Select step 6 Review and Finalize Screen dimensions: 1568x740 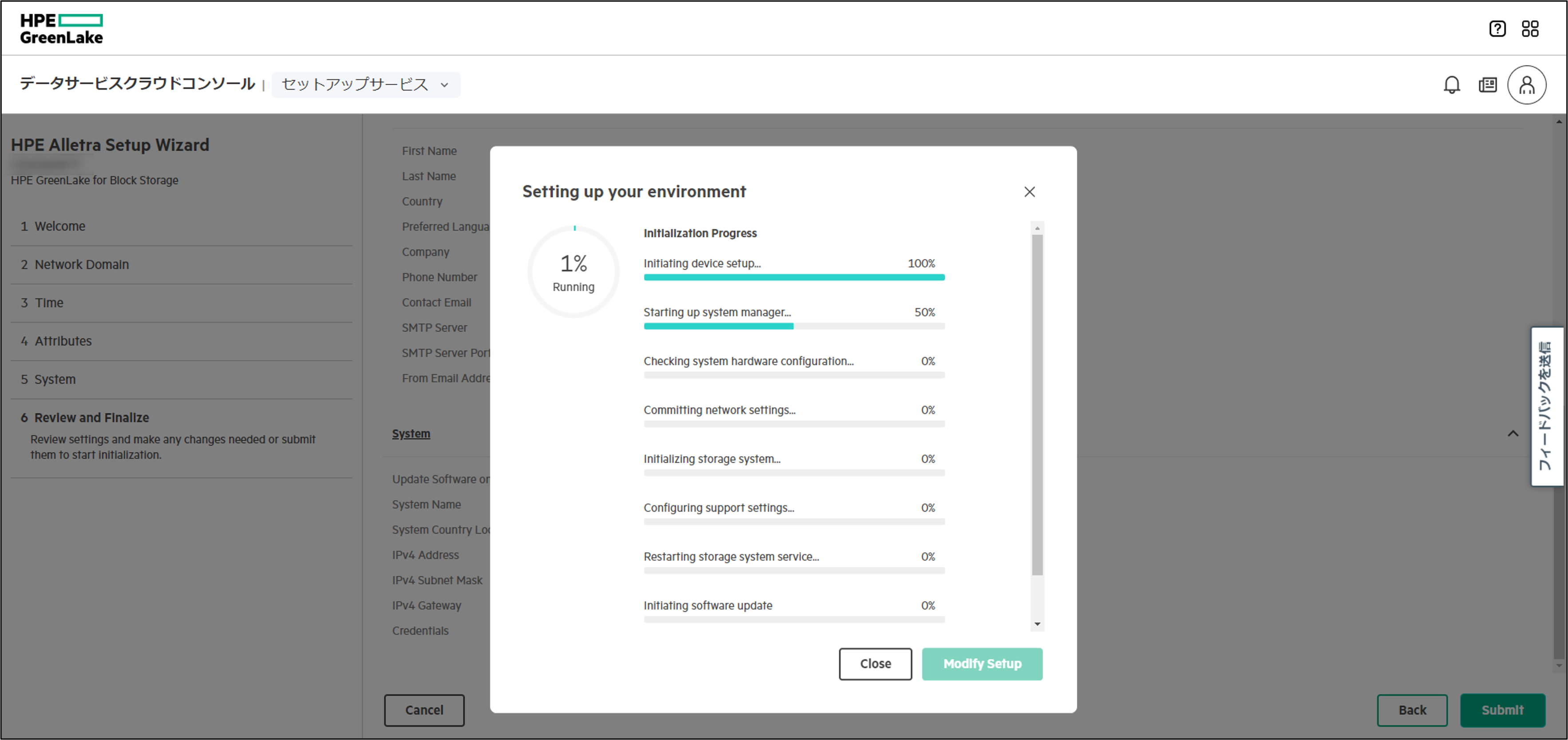[x=182, y=438]
